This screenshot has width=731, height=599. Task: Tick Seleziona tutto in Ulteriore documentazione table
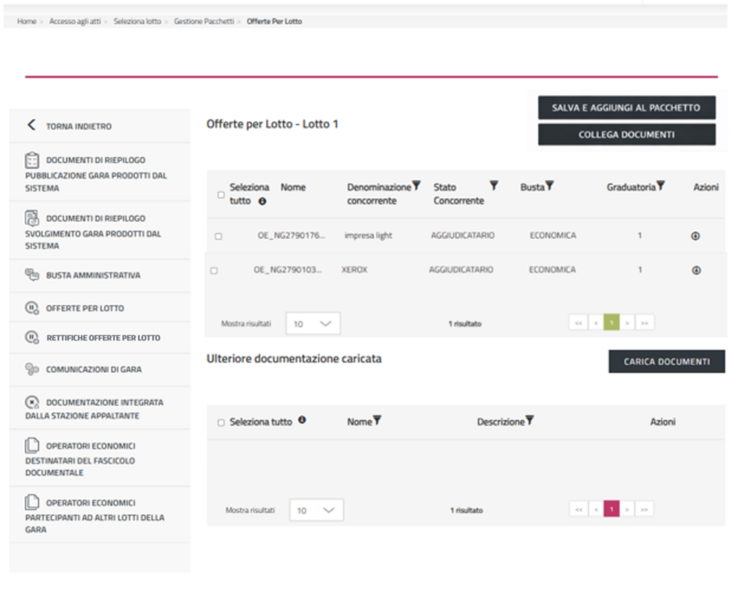[x=221, y=422]
